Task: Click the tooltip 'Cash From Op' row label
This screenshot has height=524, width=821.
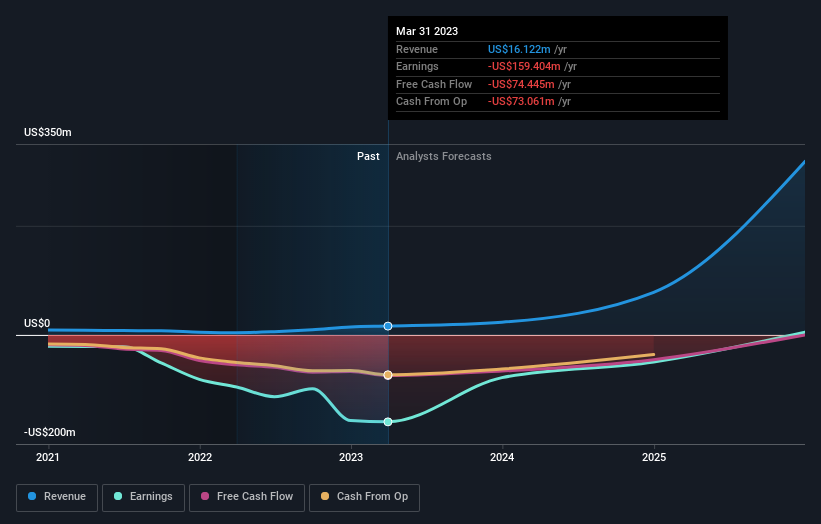Action: 431,102
